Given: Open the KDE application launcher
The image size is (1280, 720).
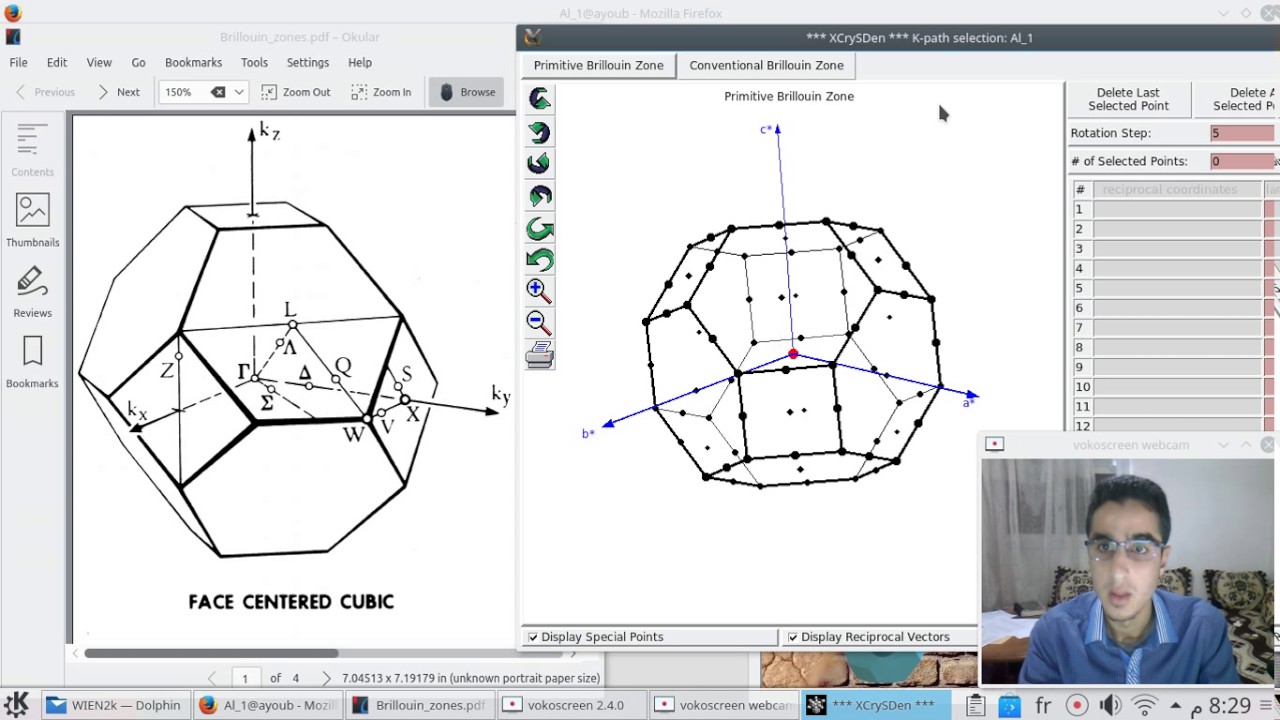Looking at the screenshot, I should tap(16, 704).
